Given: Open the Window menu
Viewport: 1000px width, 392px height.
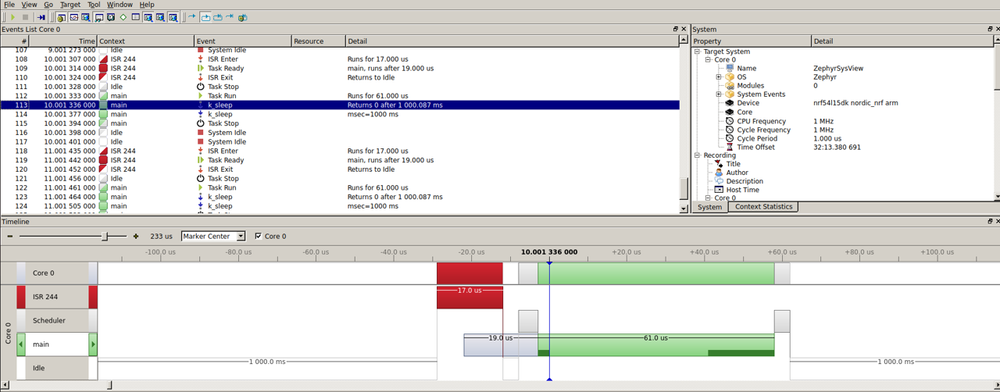Looking at the screenshot, I should tap(120, 4).
